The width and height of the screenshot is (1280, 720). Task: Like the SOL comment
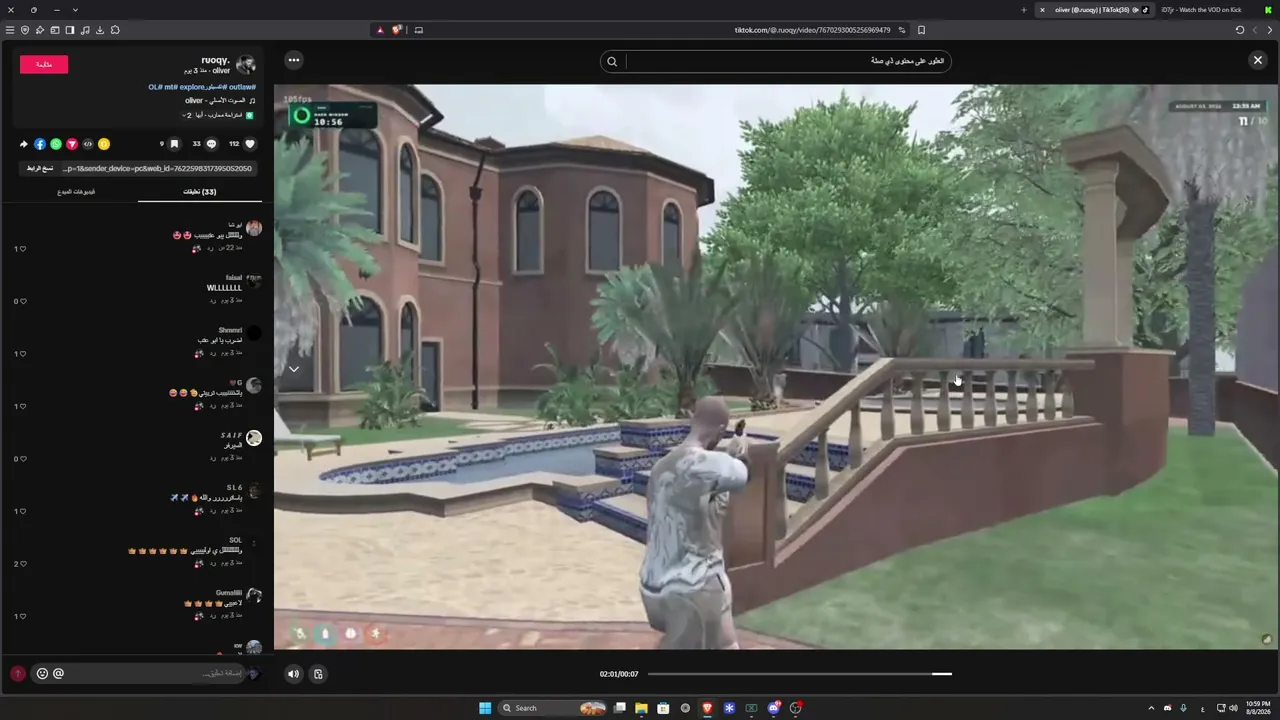click(23, 564)
